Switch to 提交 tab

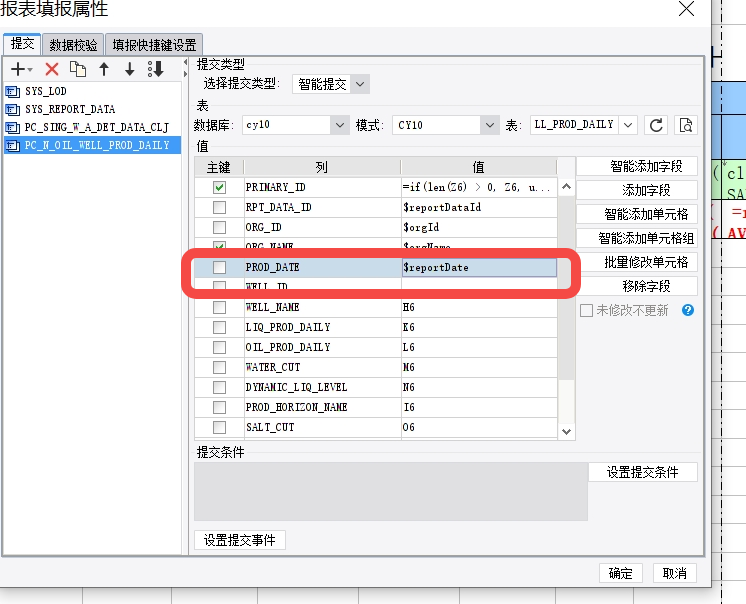pyautogui.click(x=22, y=44)
